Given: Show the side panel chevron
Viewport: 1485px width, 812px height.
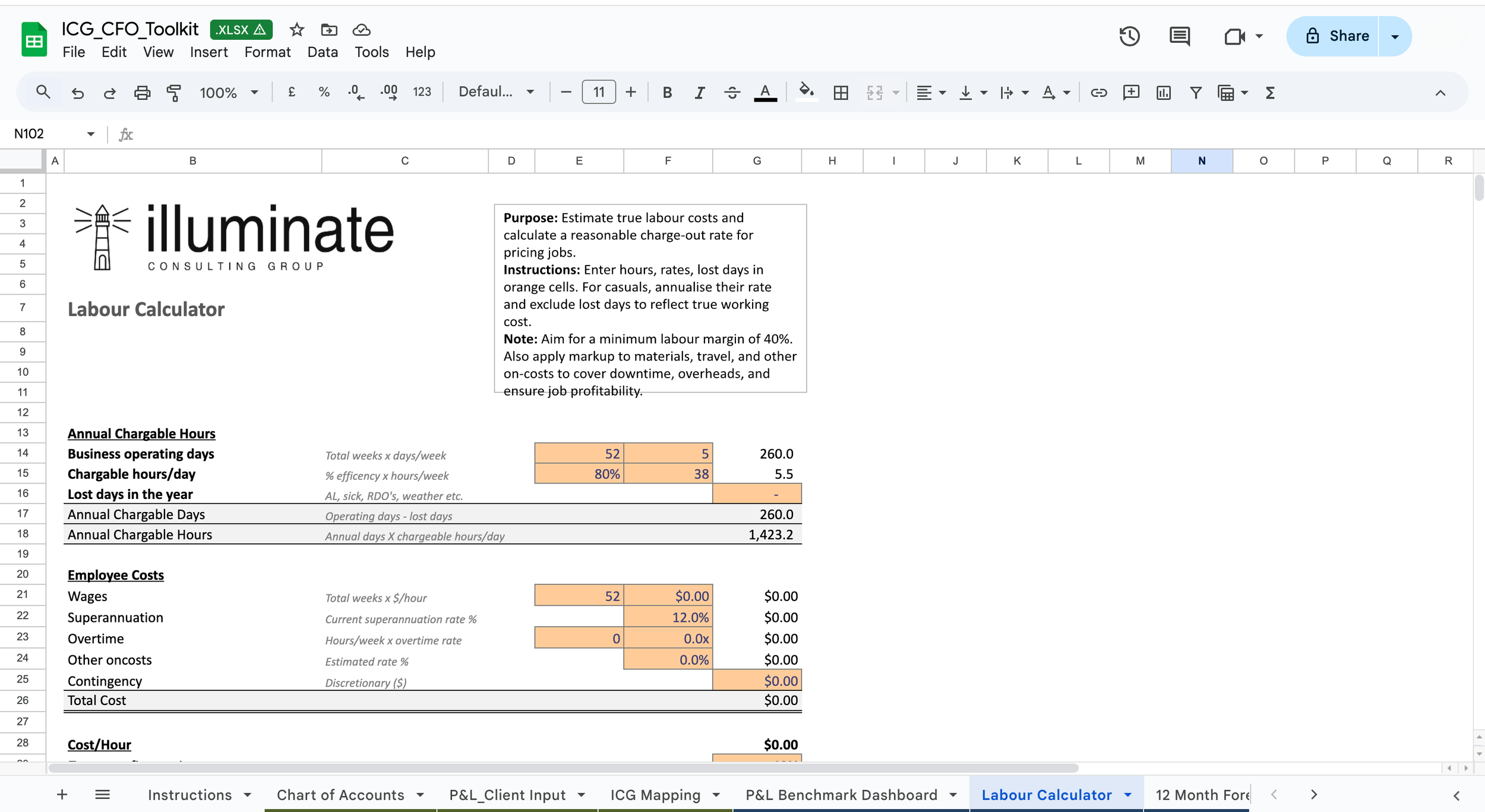Looking at the screenshot, I should tap(1456, 795).
